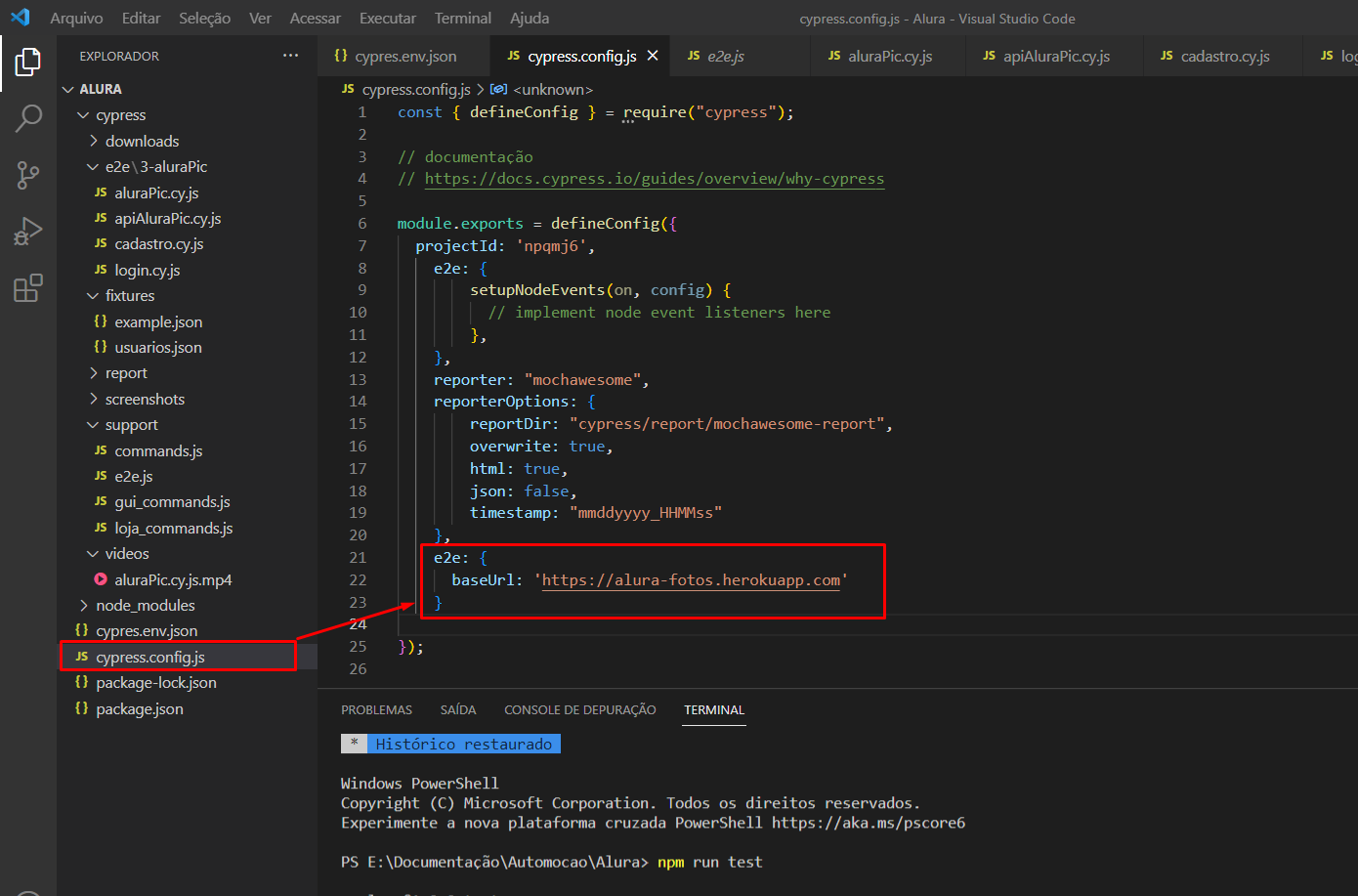Place cursor on projectId value 'npqmj6'
This screenshot has width=1358, height=896.
coord(551,246)
